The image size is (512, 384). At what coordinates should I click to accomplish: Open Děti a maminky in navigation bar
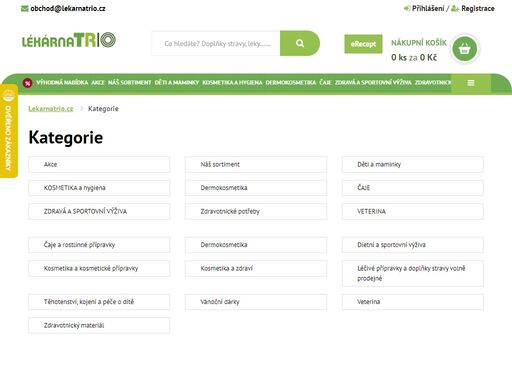point(177,82)
